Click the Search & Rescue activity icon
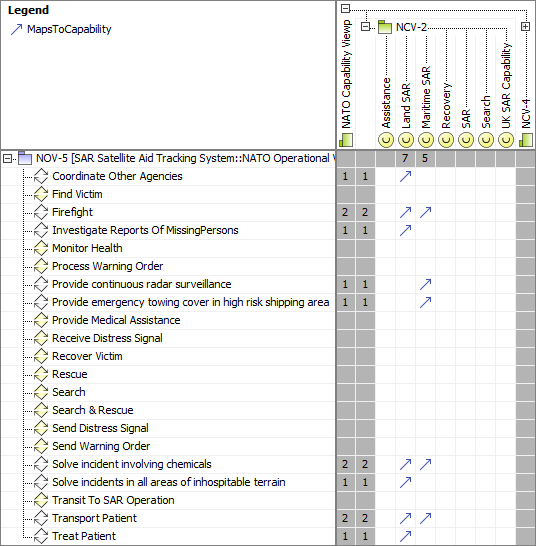 [41, 410]
